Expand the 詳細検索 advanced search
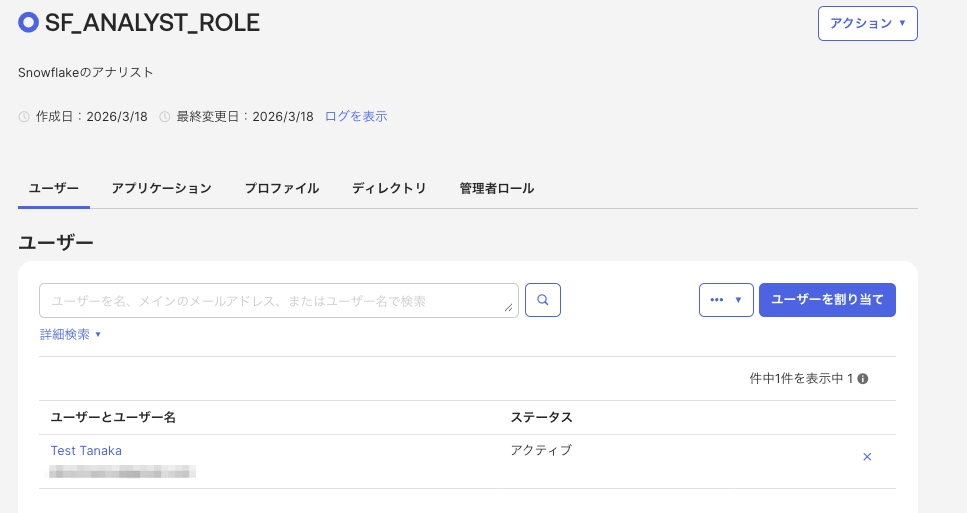This screenshot has height=513, width=967. tap(71, 334)
